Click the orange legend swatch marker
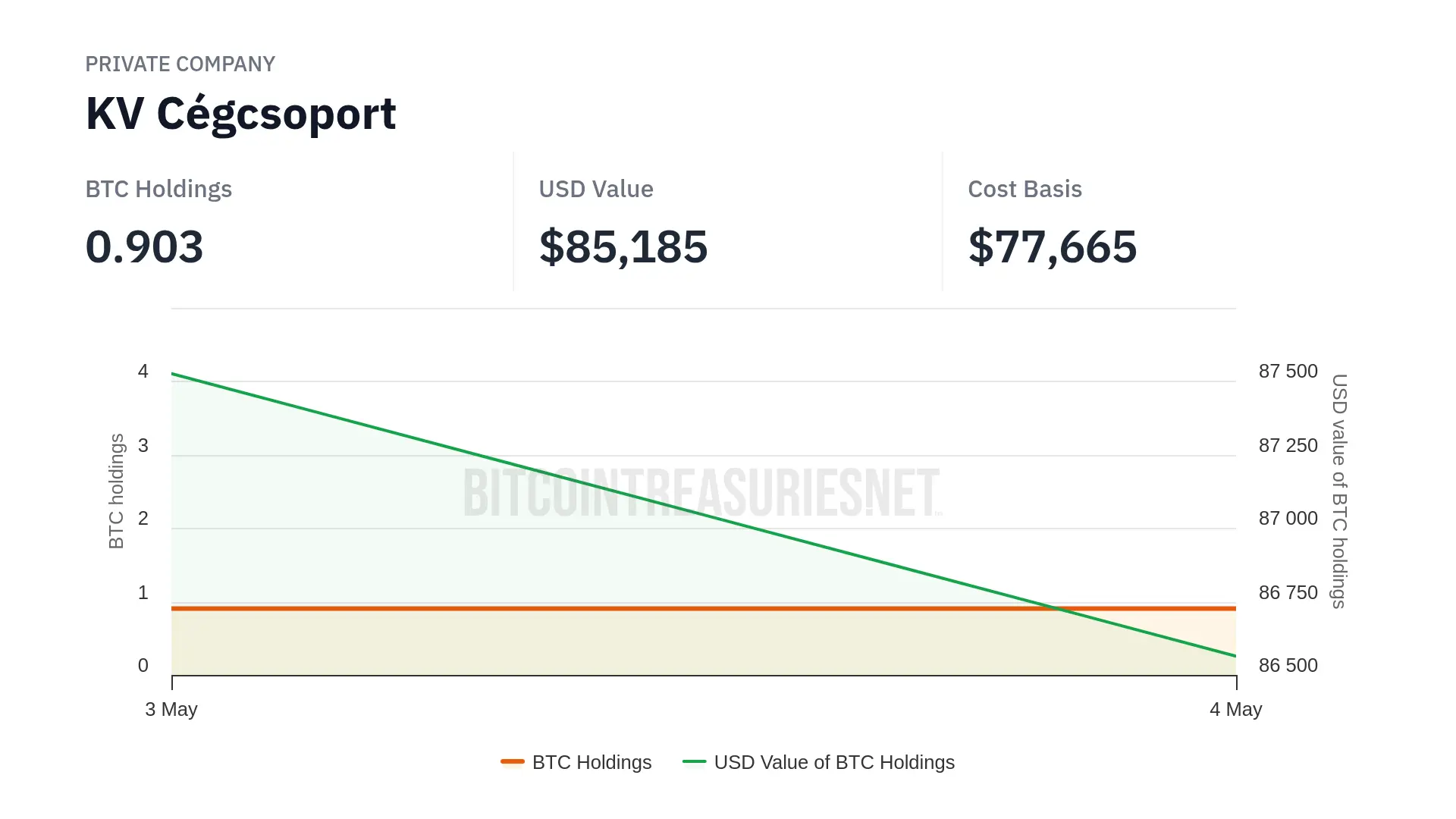This screenshot has height=819, width=1456. 513,761
